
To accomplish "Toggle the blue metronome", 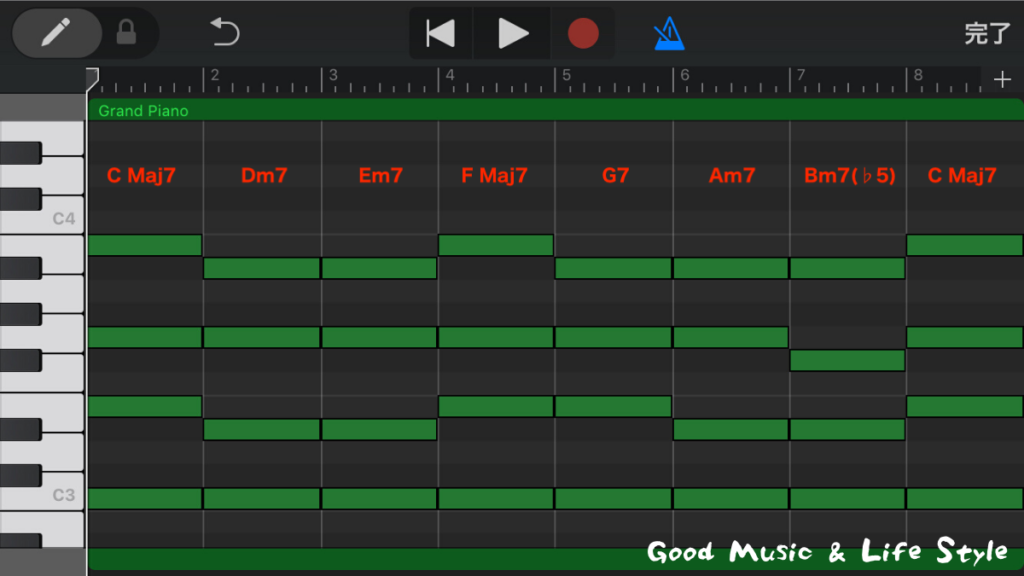I will tap(669, 33).
